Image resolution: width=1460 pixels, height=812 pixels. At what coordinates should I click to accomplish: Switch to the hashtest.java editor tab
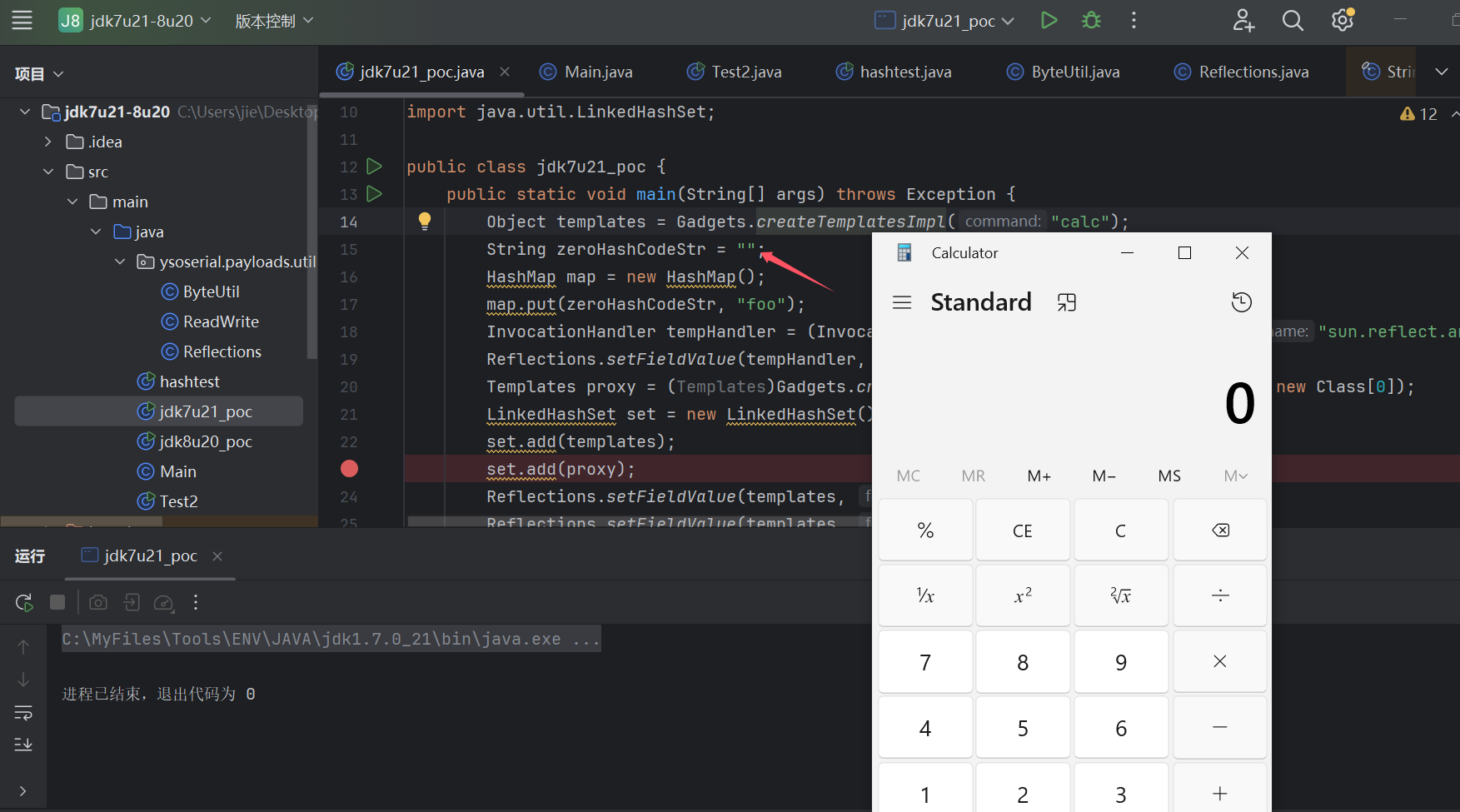point(894,72)
